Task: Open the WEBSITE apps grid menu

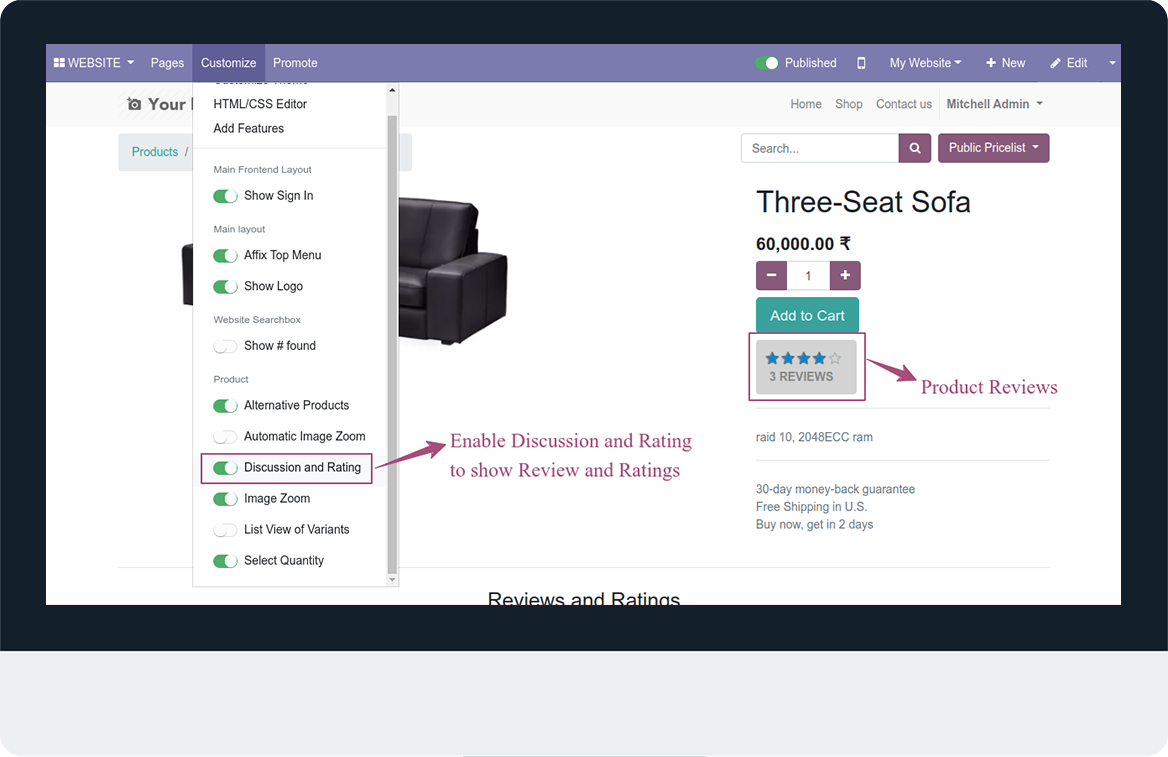Action: 94,63
